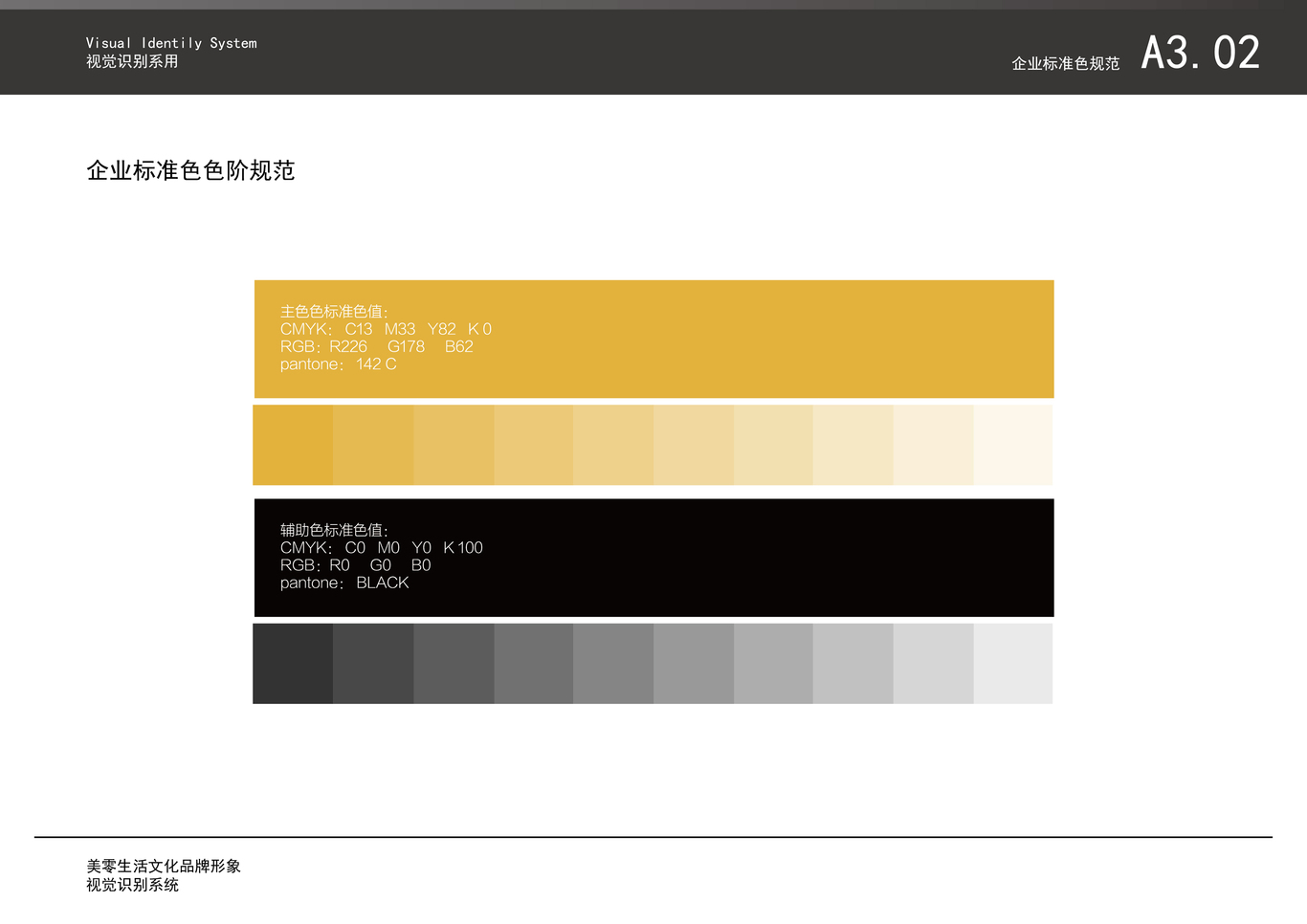Click the '辅助色标准色值:' label
The width and height of the screenshot is (1307, 924).
[x=335, y=530]
